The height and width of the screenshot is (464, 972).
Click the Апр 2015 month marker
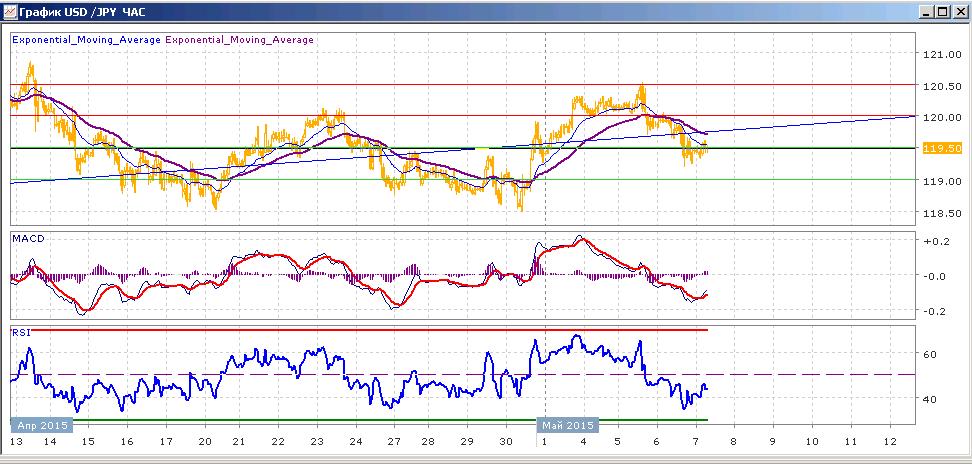click(42, 426)
